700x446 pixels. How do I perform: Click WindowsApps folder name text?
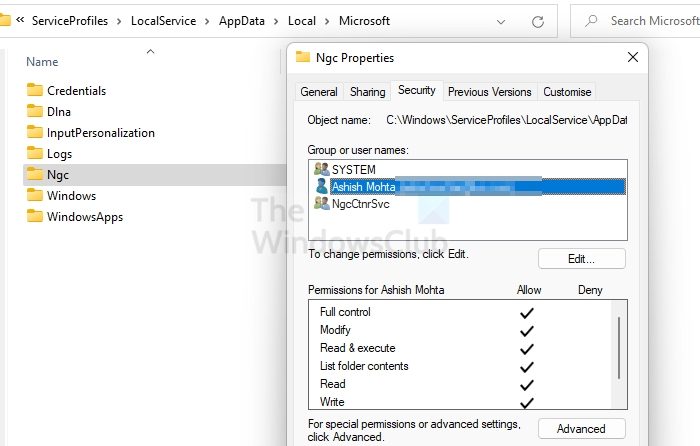click(x=85, y=217)
